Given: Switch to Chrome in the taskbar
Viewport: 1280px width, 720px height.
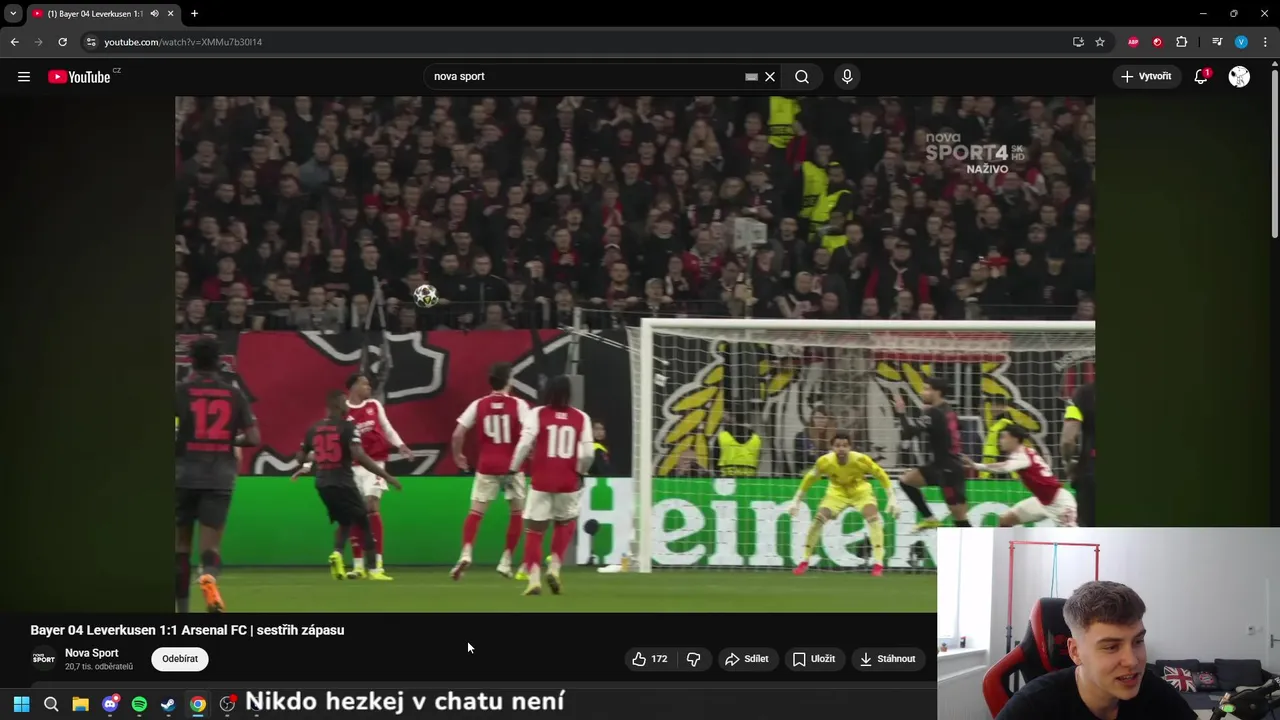Looking at the screenshot, I should click(198, 704).
